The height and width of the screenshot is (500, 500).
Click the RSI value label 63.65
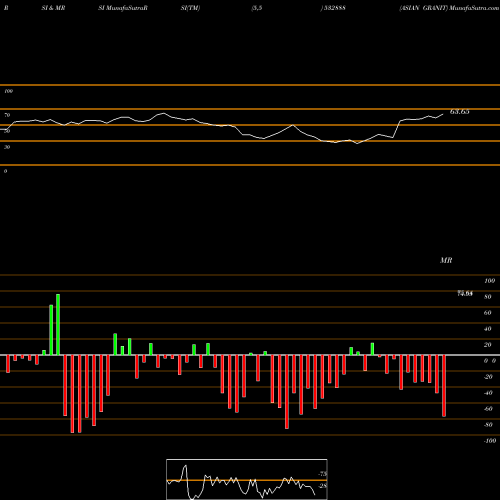pos(460,112)
